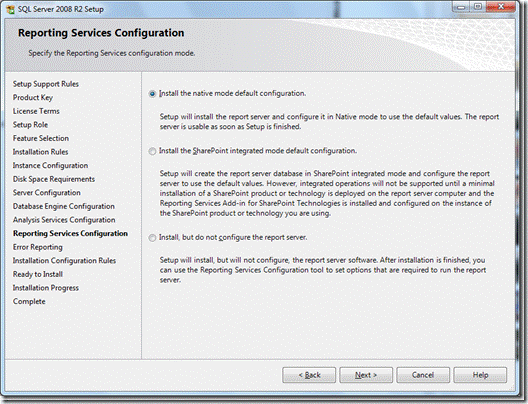Click License Terms step
Viewport: 528px width, 404px height.
(36, 111)
